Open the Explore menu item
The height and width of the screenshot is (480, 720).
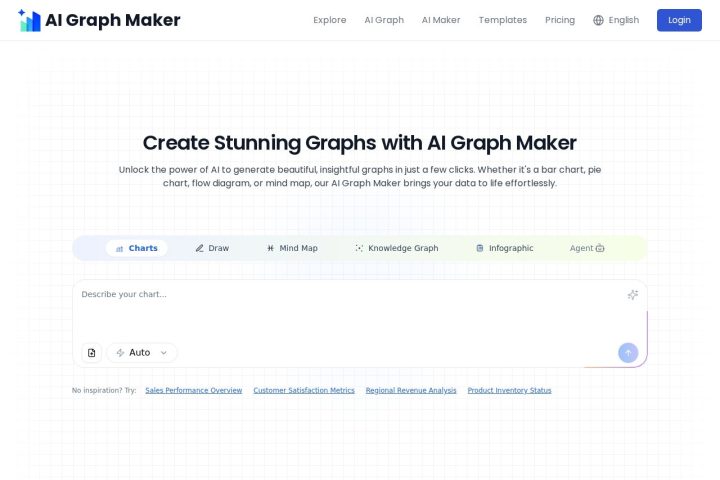click(330, 20)
